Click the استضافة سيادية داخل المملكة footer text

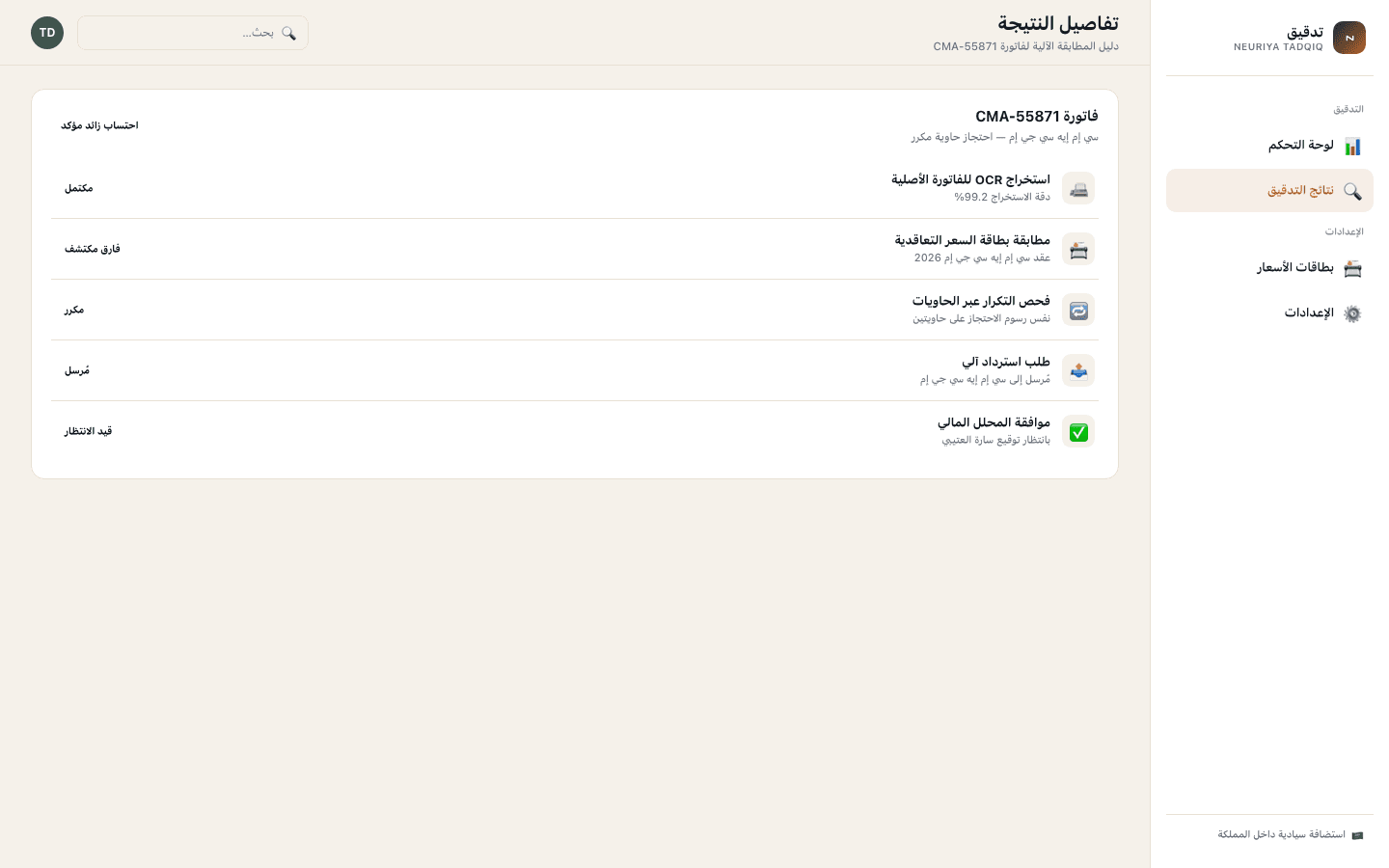(1281, 835)
